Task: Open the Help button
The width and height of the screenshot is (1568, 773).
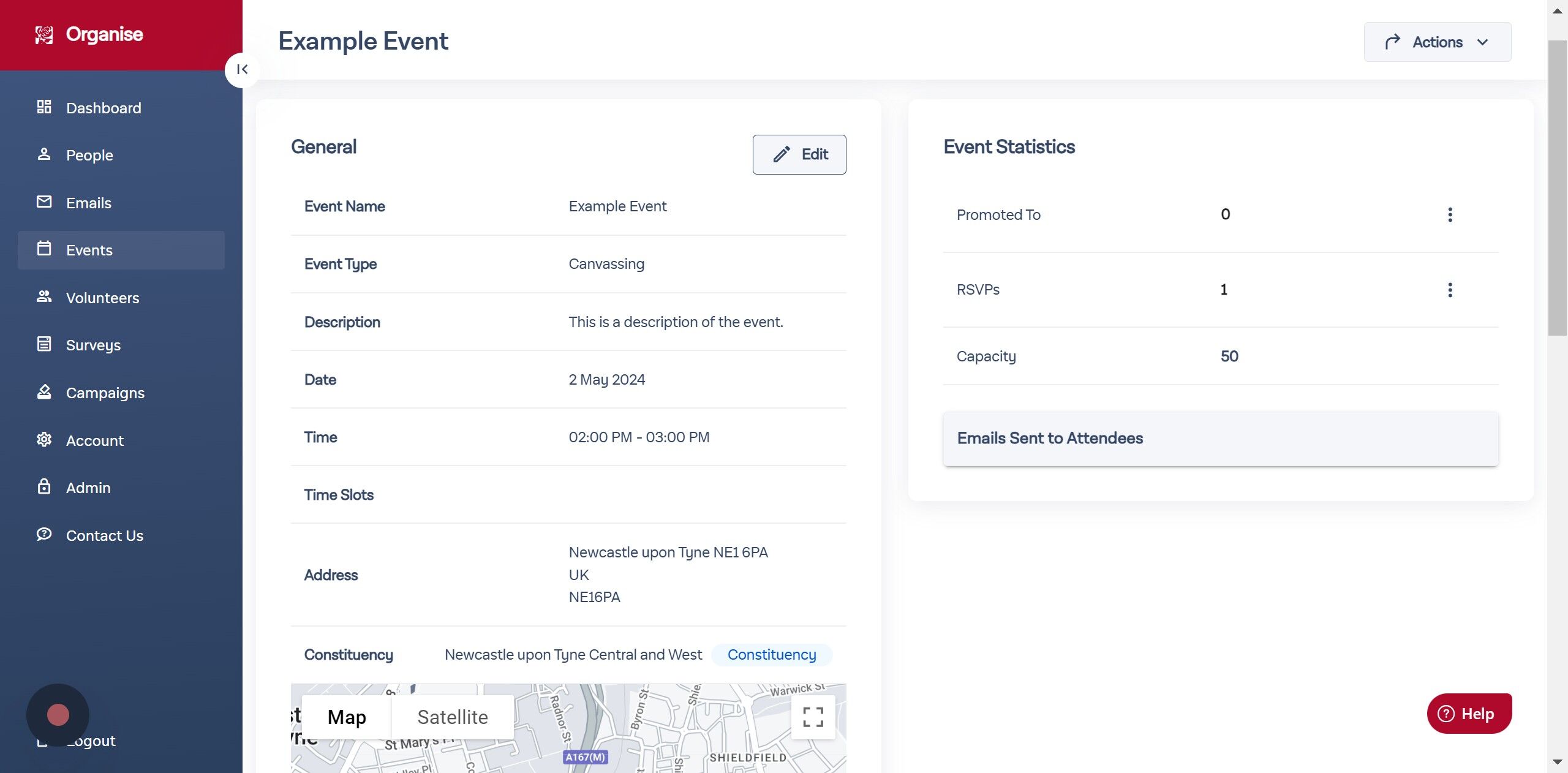Action: (1469, 714)
